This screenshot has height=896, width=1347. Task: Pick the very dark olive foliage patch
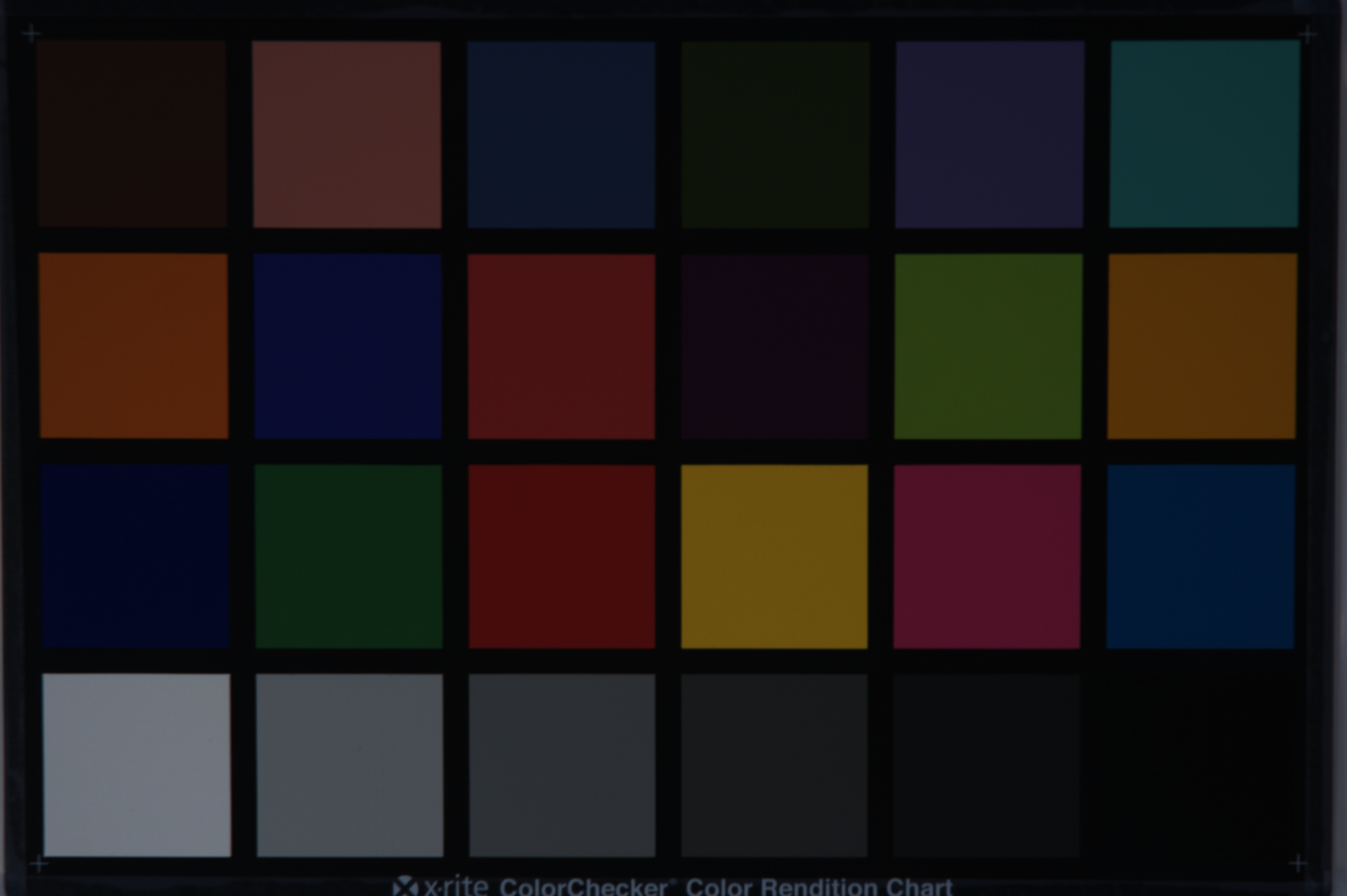(776, 134)
